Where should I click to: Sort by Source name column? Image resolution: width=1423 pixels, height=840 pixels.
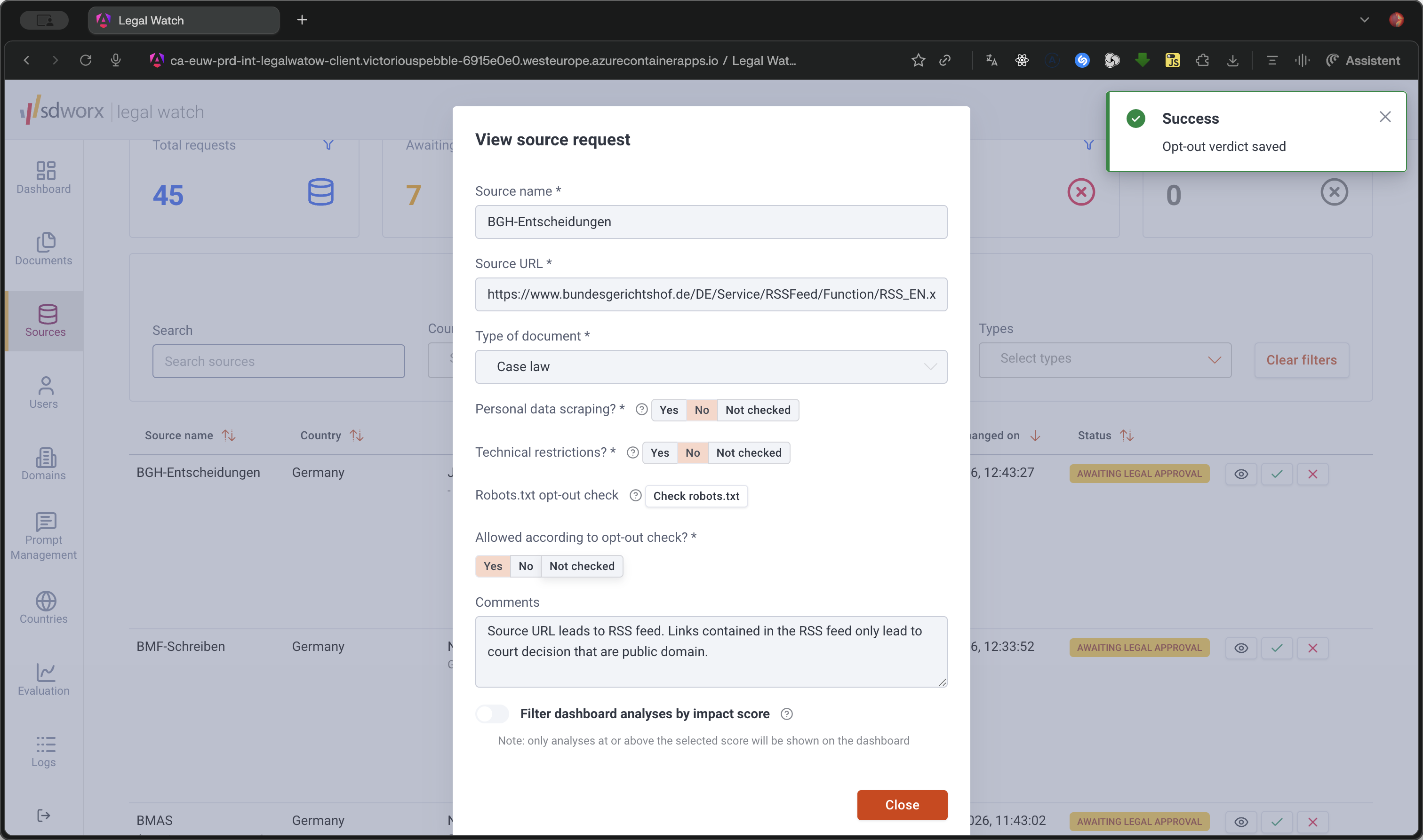point(228,435)
